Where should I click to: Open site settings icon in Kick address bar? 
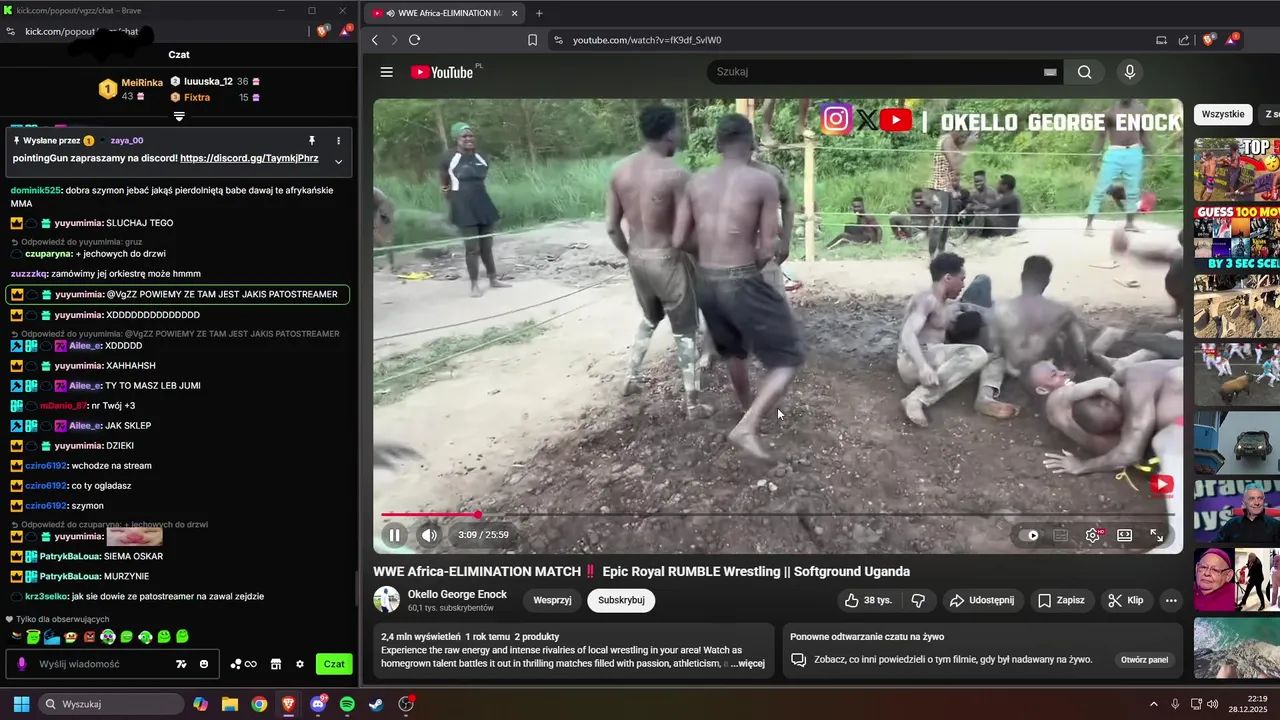point(10,31)
